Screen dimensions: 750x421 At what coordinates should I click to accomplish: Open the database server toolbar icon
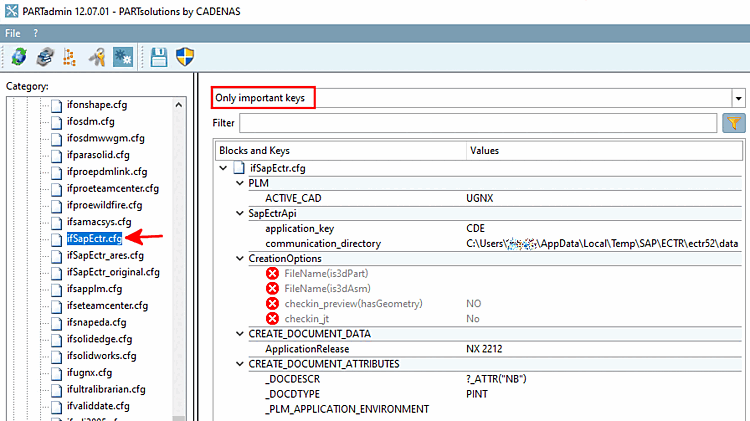click(45, 57)
